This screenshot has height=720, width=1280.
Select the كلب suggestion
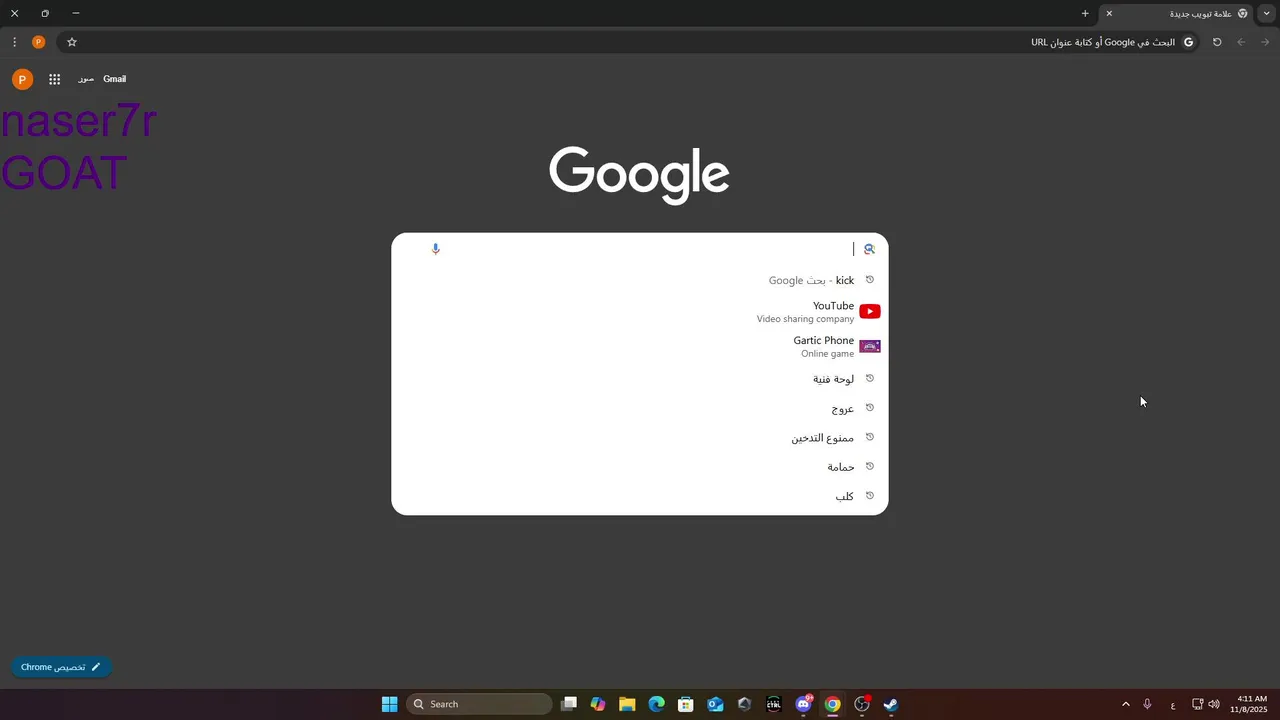click(640, 496)
